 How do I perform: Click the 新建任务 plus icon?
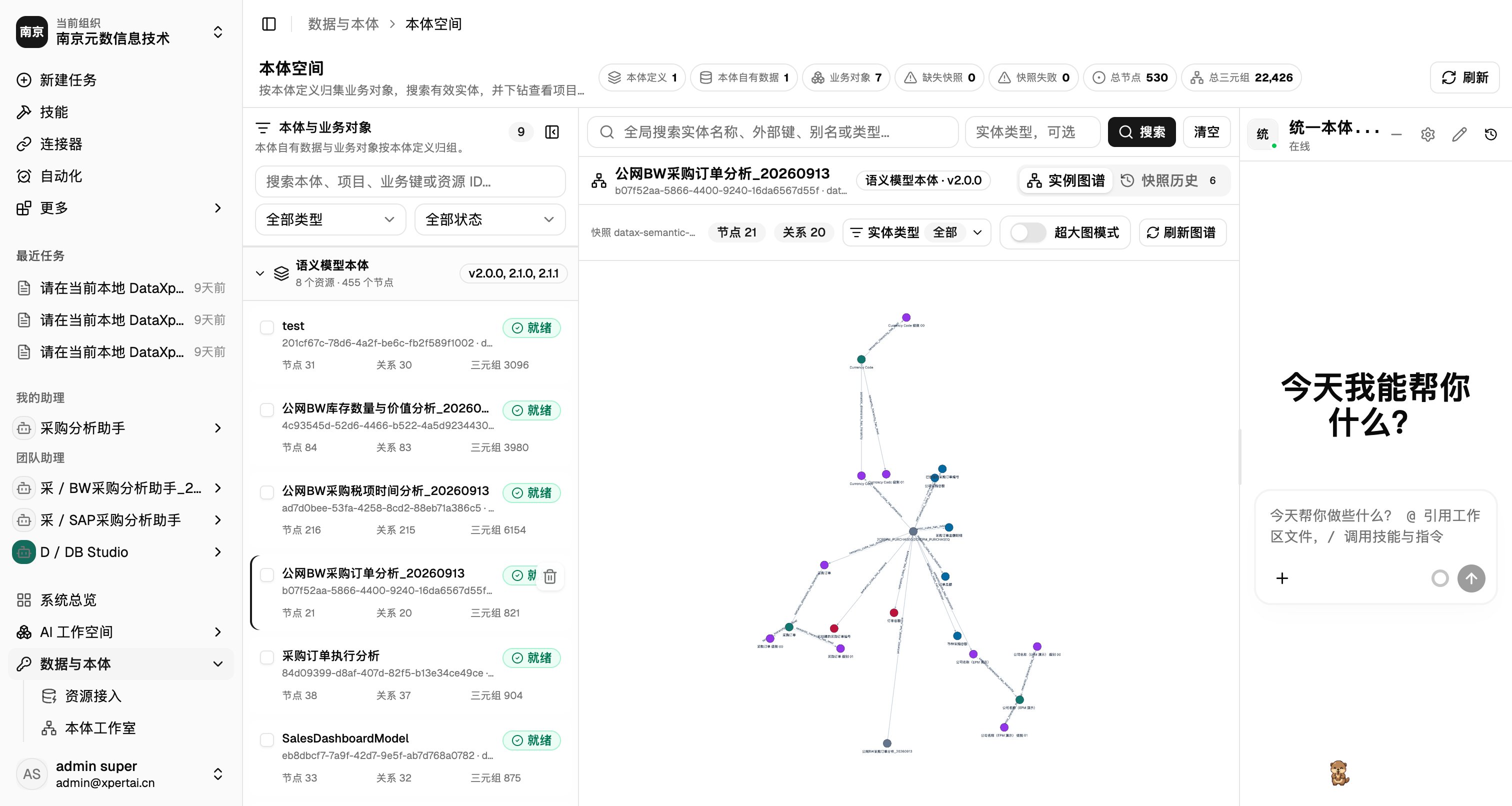[23, 80]
